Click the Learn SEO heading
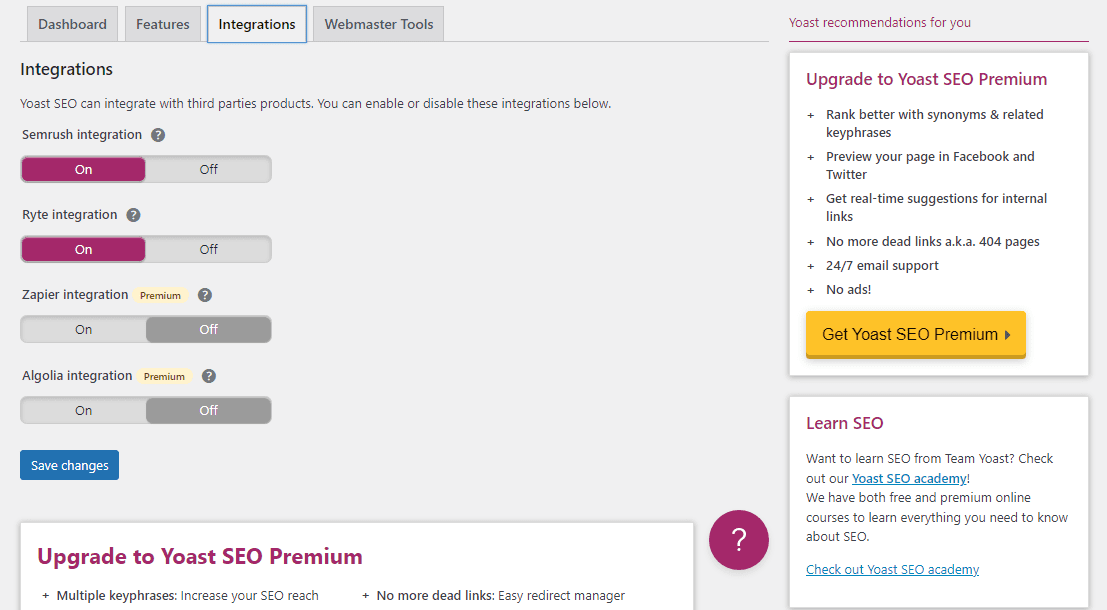This screenshot has width=1107, height=610. point(844,424)
